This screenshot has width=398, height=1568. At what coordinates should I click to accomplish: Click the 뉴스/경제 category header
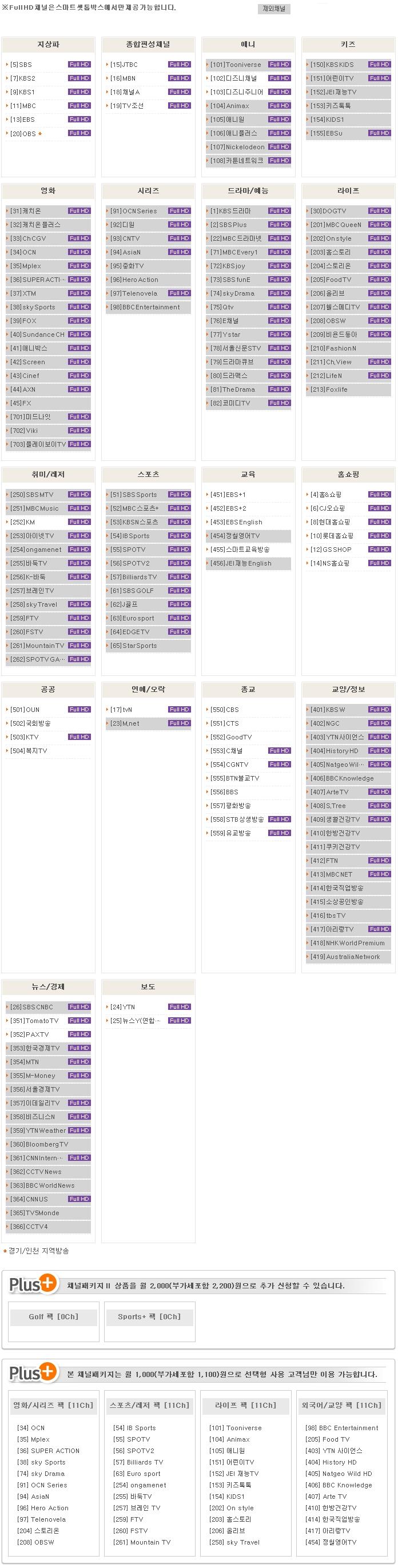(x=48, y=986)
